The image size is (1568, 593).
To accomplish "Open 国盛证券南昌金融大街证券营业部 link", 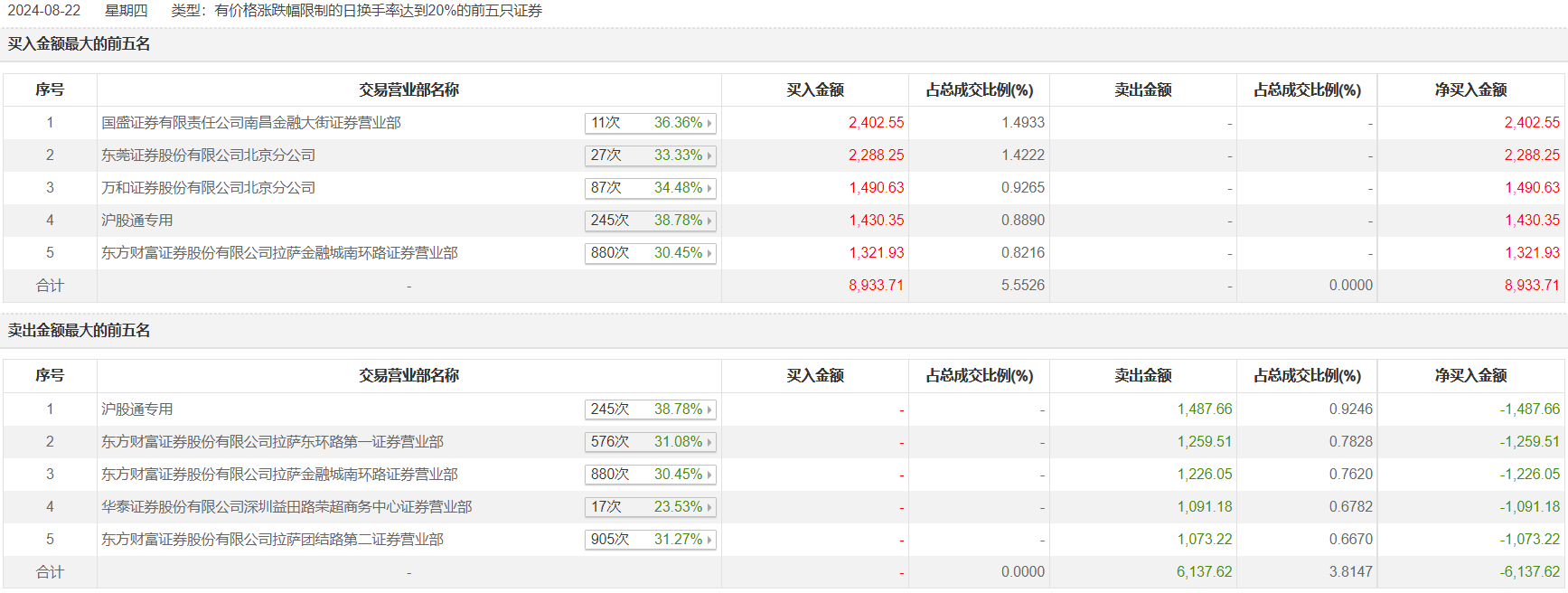I will click(250, 123).
